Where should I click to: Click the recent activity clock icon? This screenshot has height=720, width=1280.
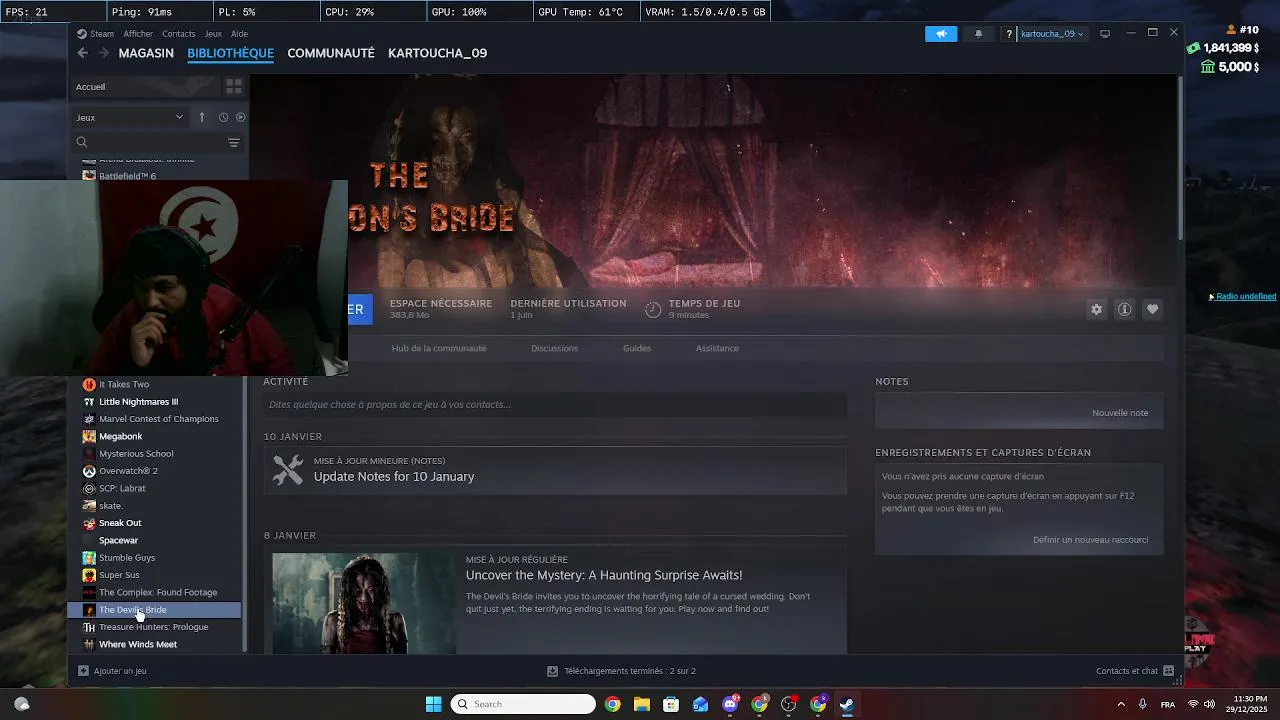(x=223, y=117)
